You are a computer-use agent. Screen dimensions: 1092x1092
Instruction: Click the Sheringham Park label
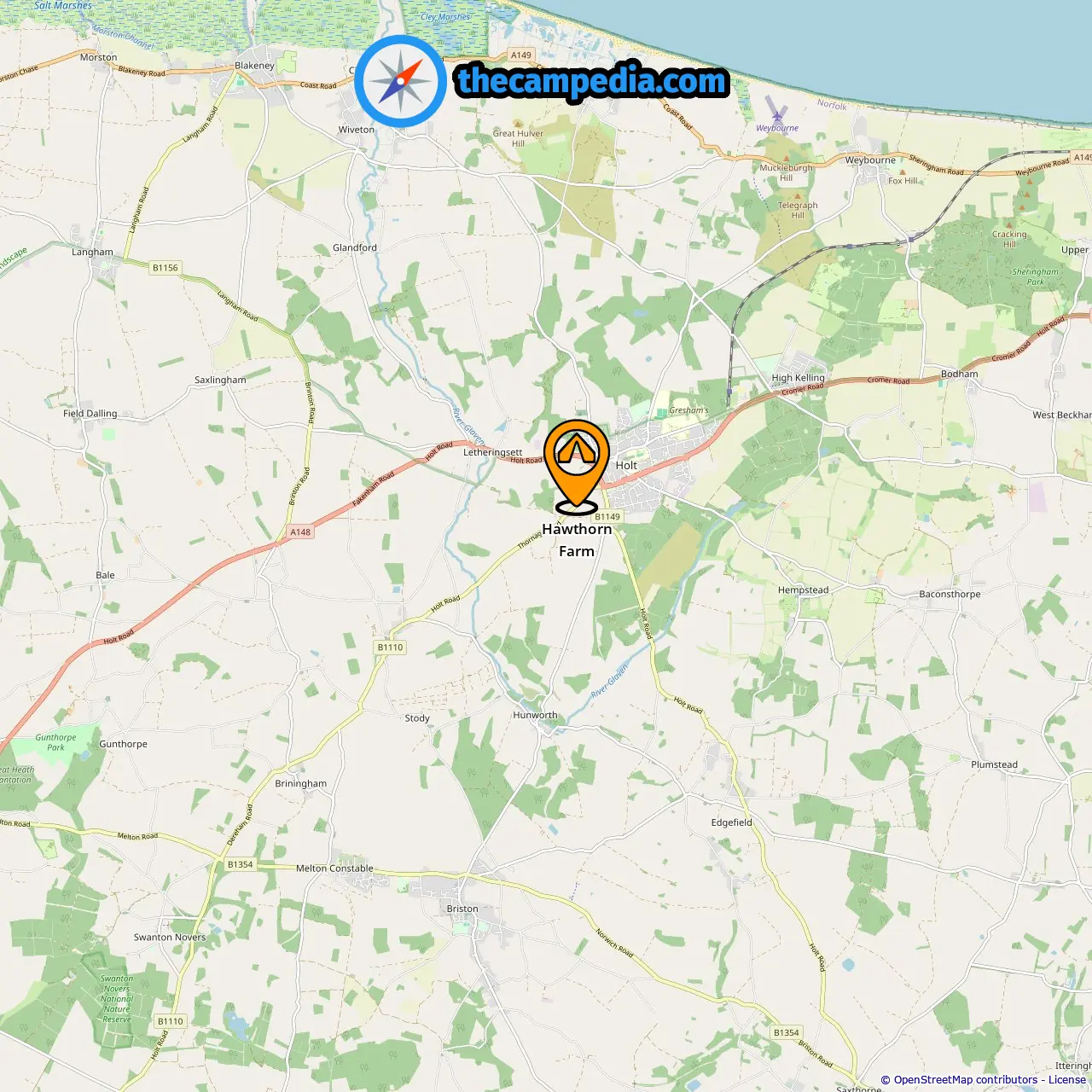click(x=1035, y=276)
